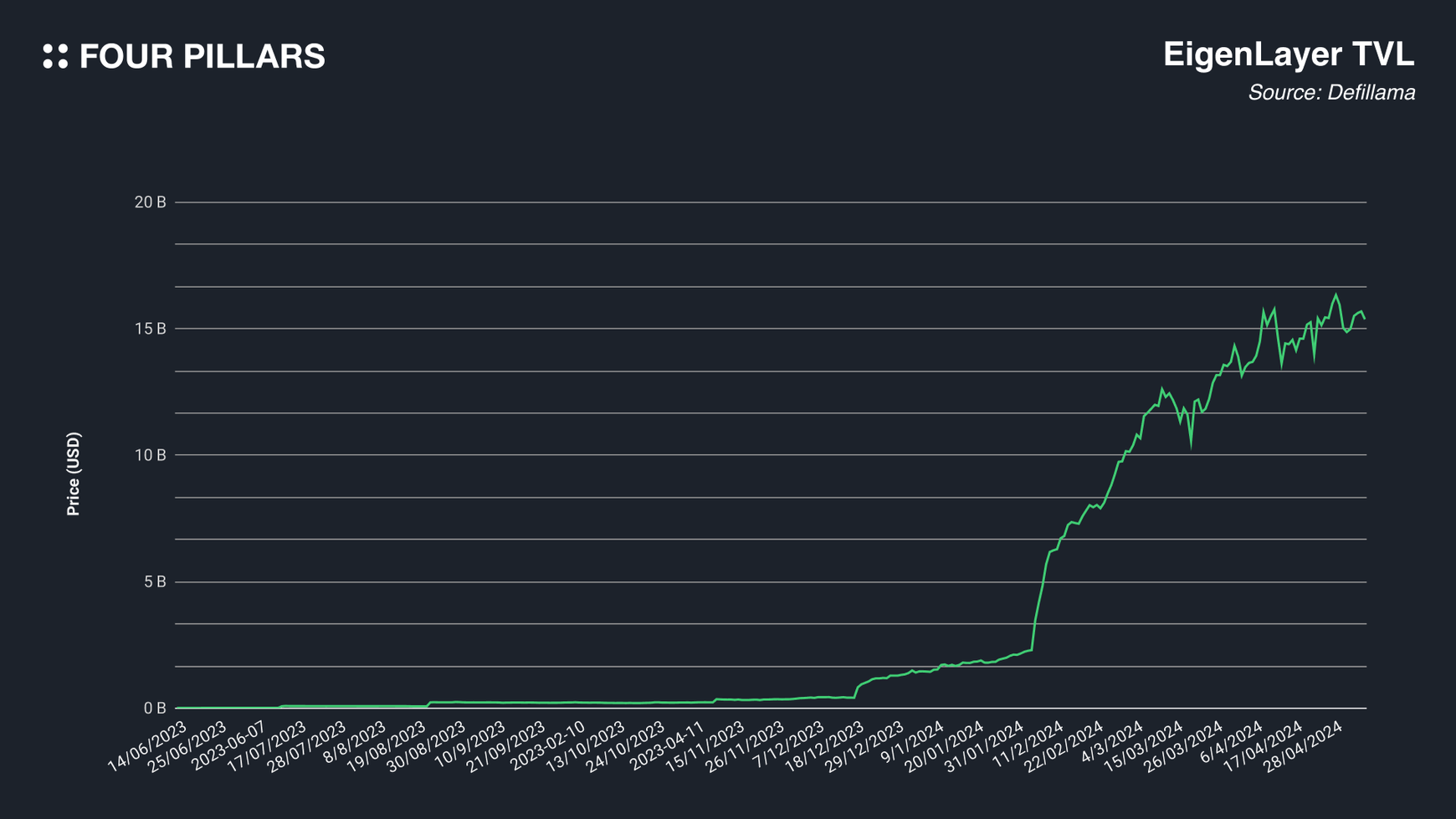Select the 0 B y-axis tick label

[x=155, y=709]
